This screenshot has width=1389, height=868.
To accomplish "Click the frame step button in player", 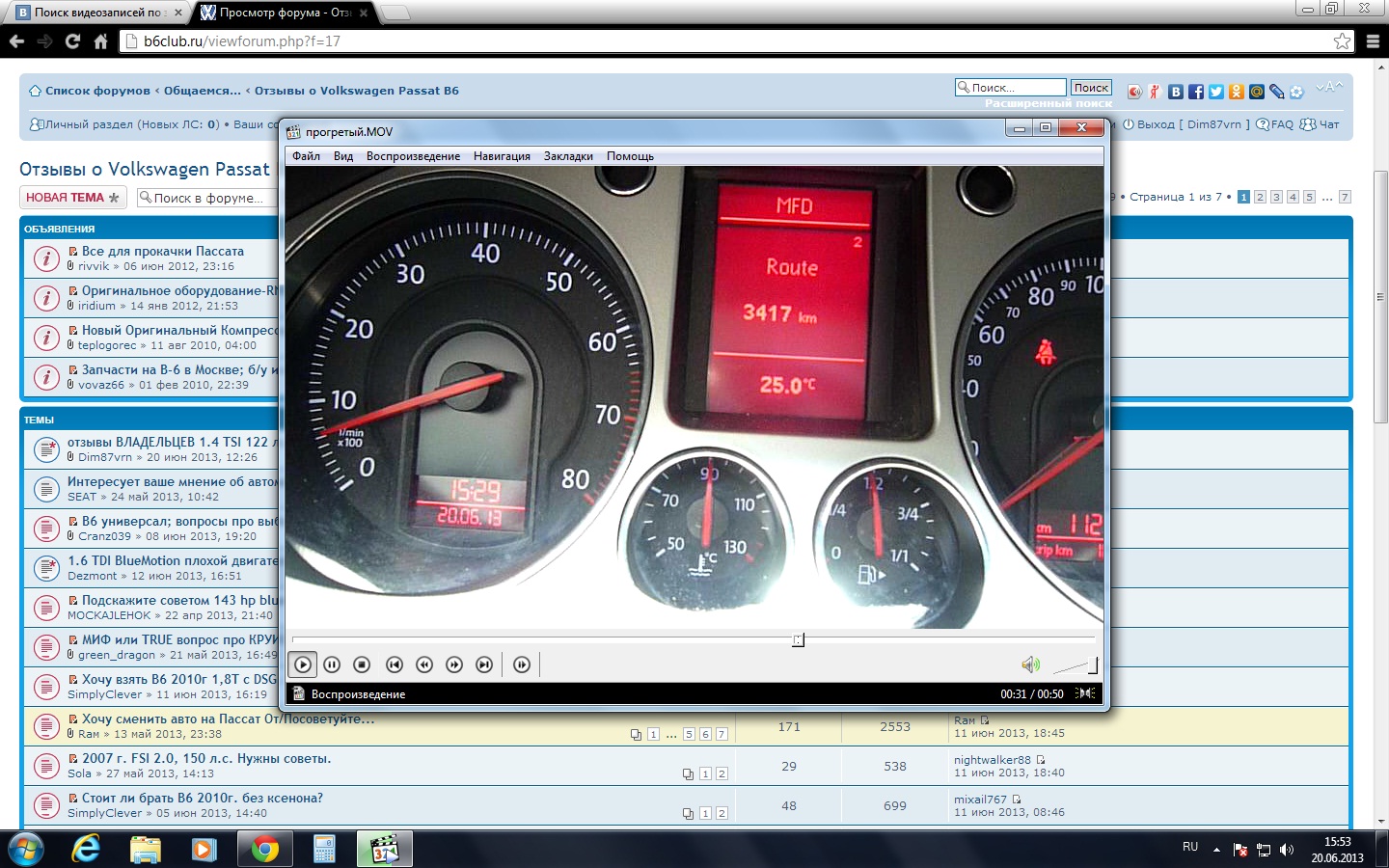I will click(x=522, y=665).
